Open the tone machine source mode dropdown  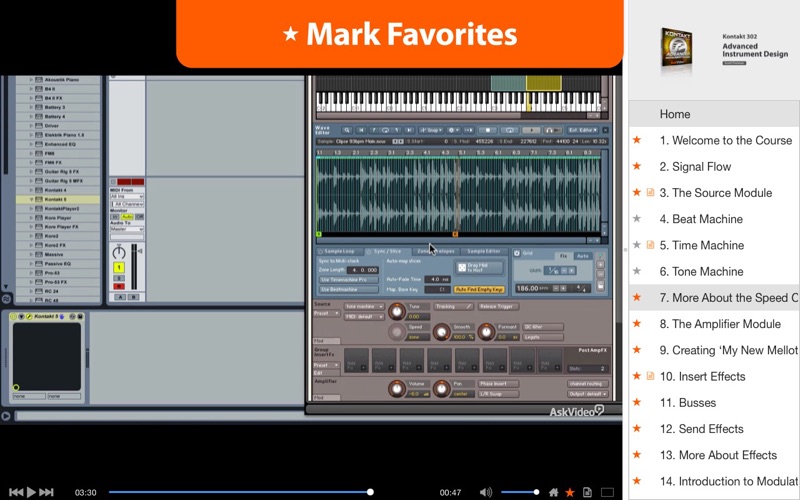tap(364, 307)
